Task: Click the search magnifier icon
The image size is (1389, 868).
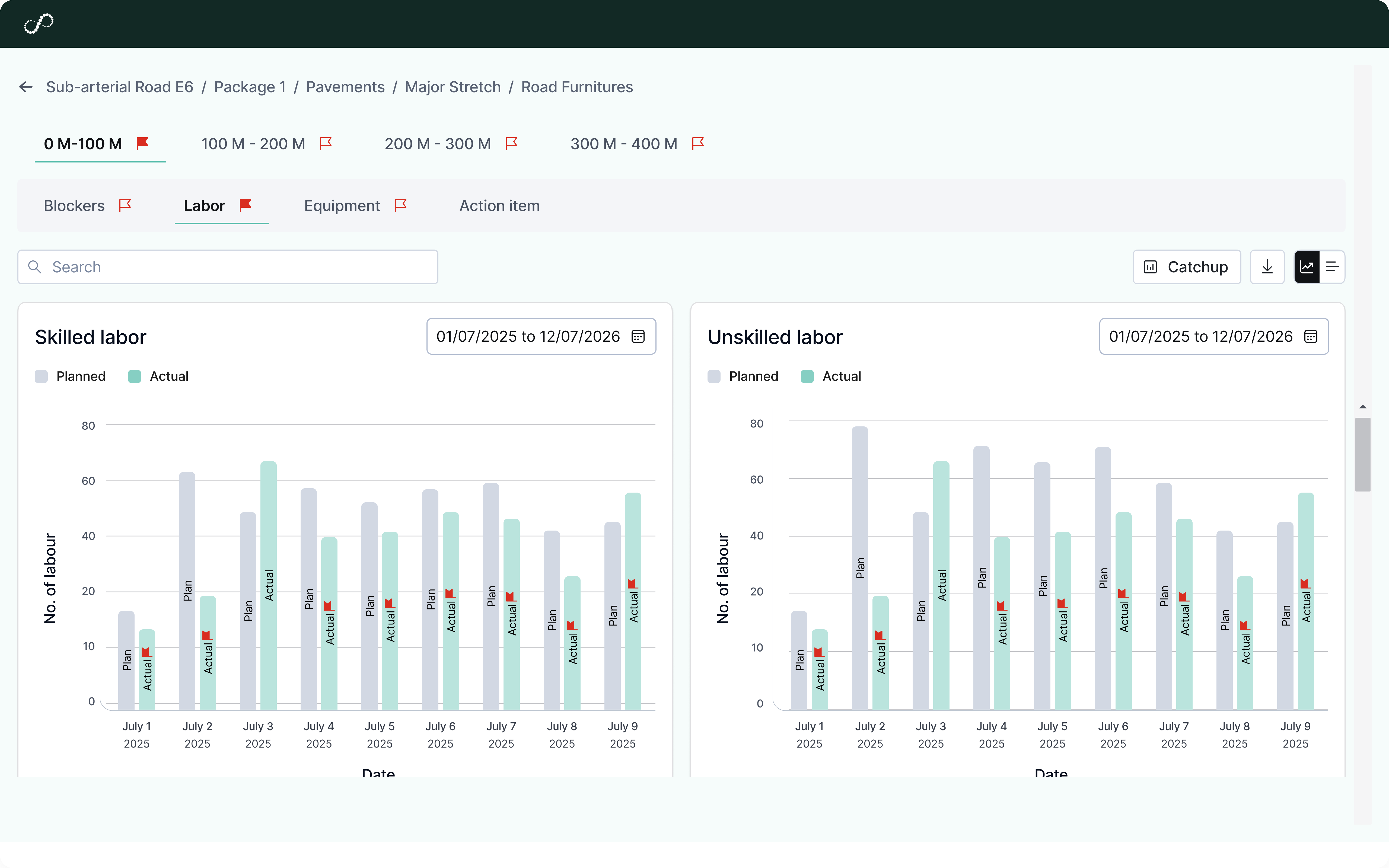Action: tap(34, 266)
